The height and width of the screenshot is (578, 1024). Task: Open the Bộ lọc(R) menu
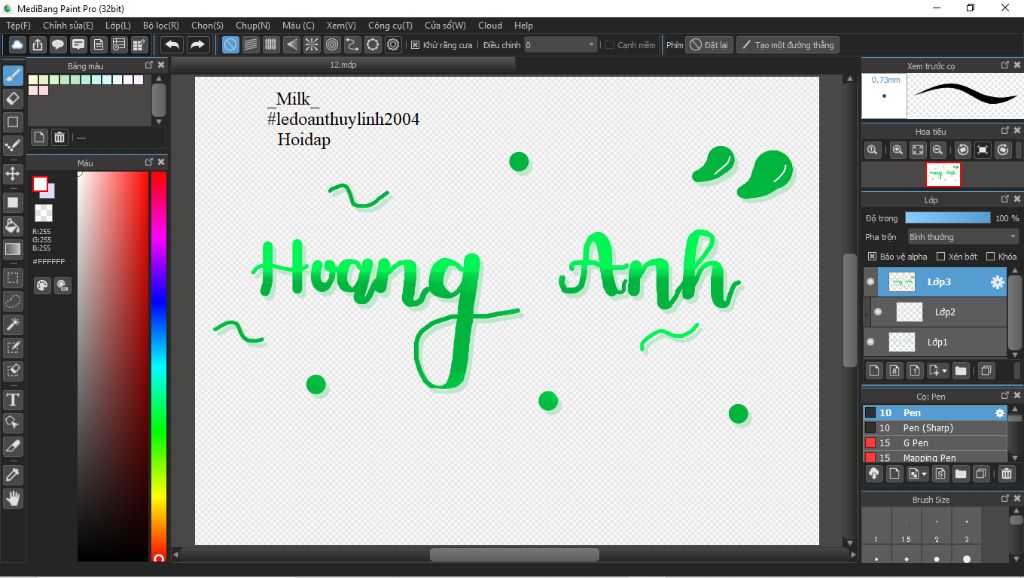click(161, 25)
